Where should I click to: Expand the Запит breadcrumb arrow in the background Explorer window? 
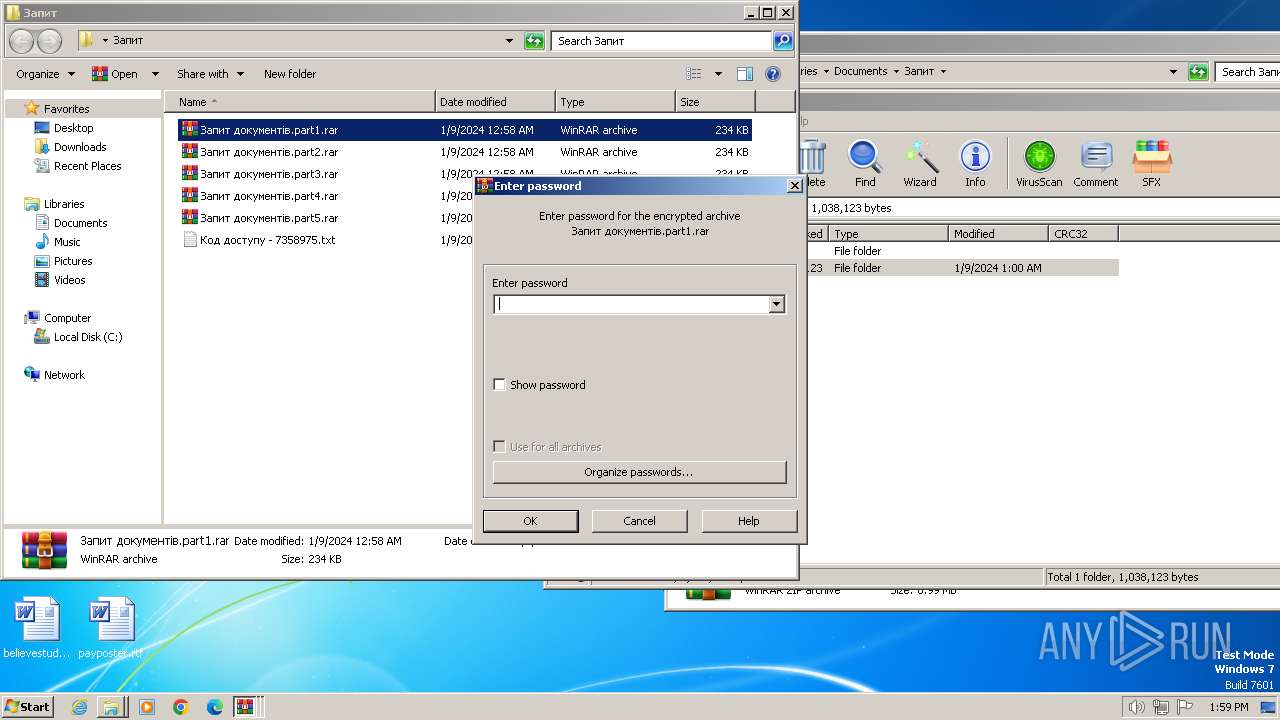pyautogui.click(x=943, y=72)
